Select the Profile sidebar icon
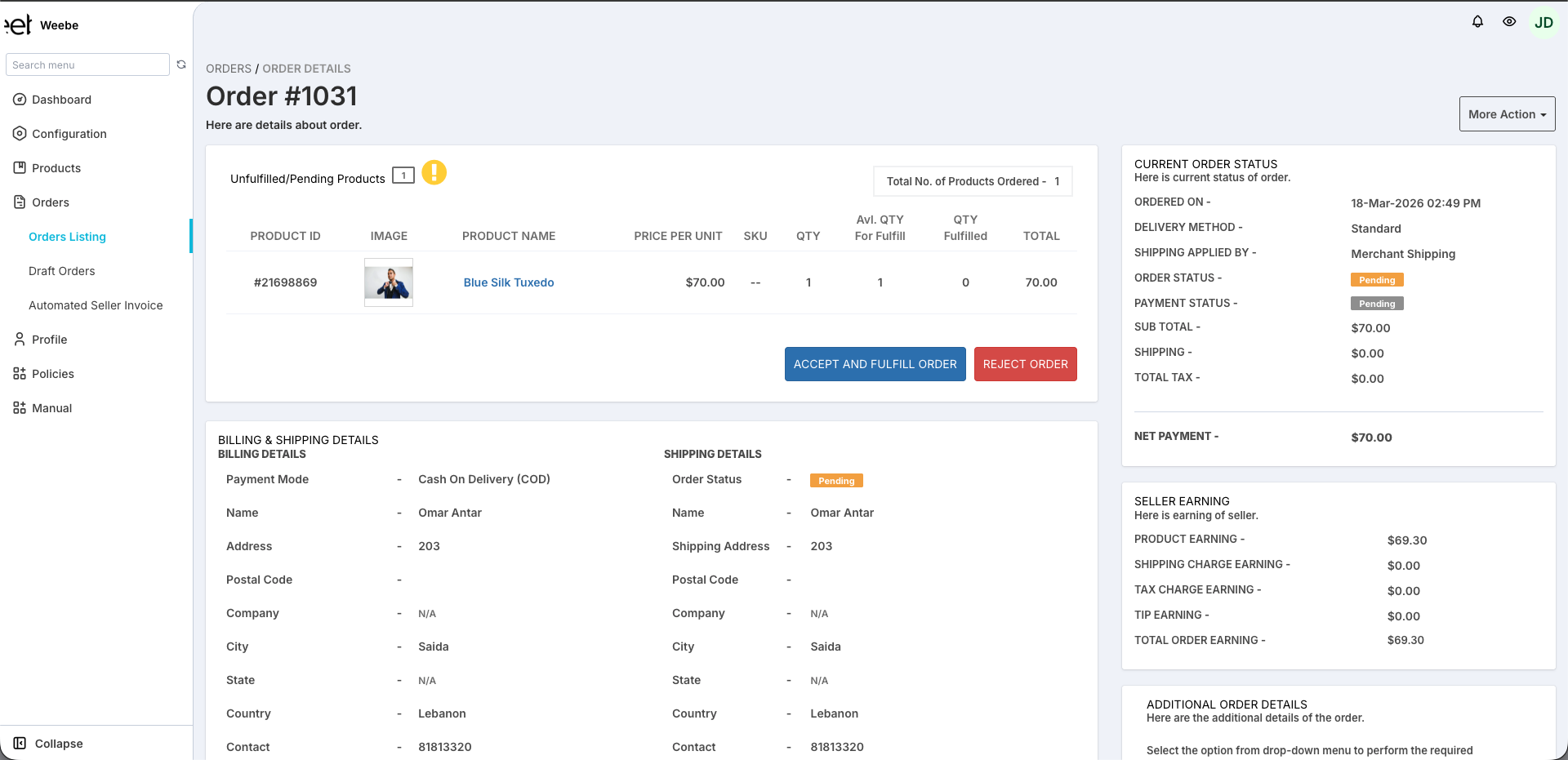The height and width of the screenshot is (760, 1568). coord(19,339)
